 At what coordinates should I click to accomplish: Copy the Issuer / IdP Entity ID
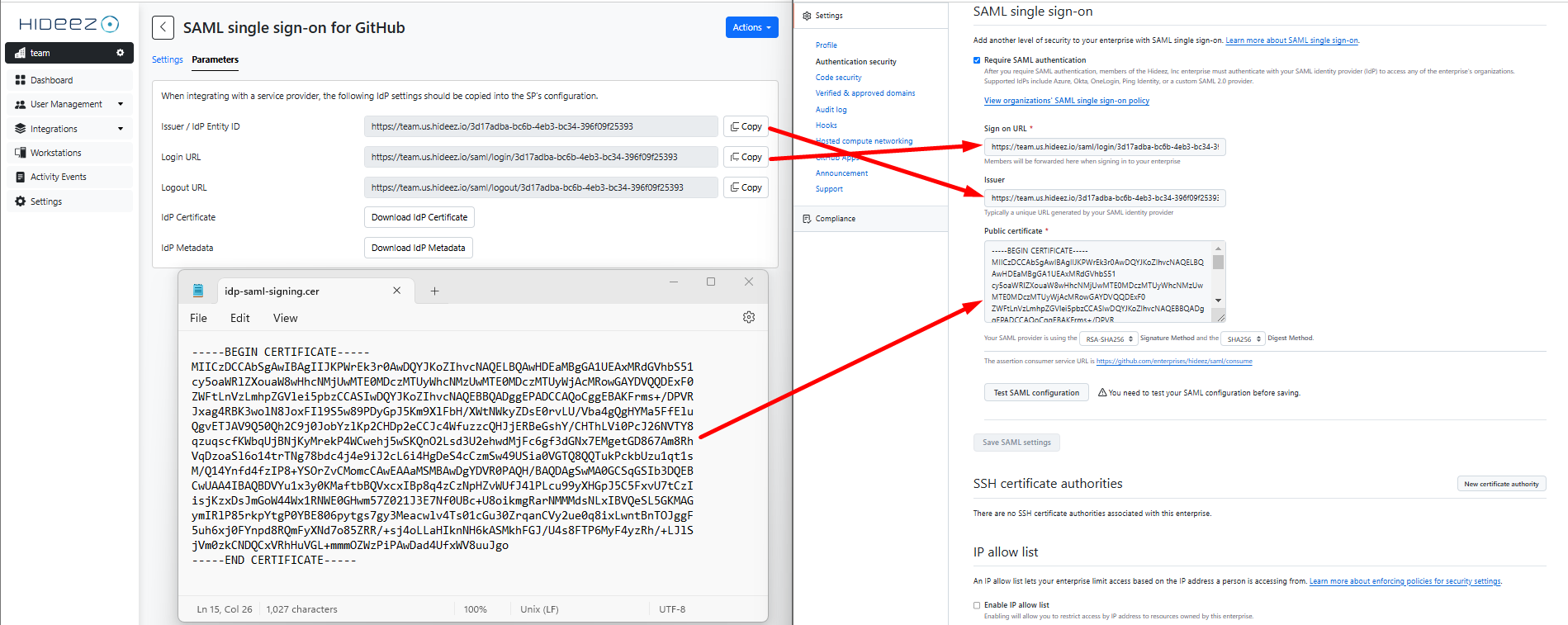[746, 126]
